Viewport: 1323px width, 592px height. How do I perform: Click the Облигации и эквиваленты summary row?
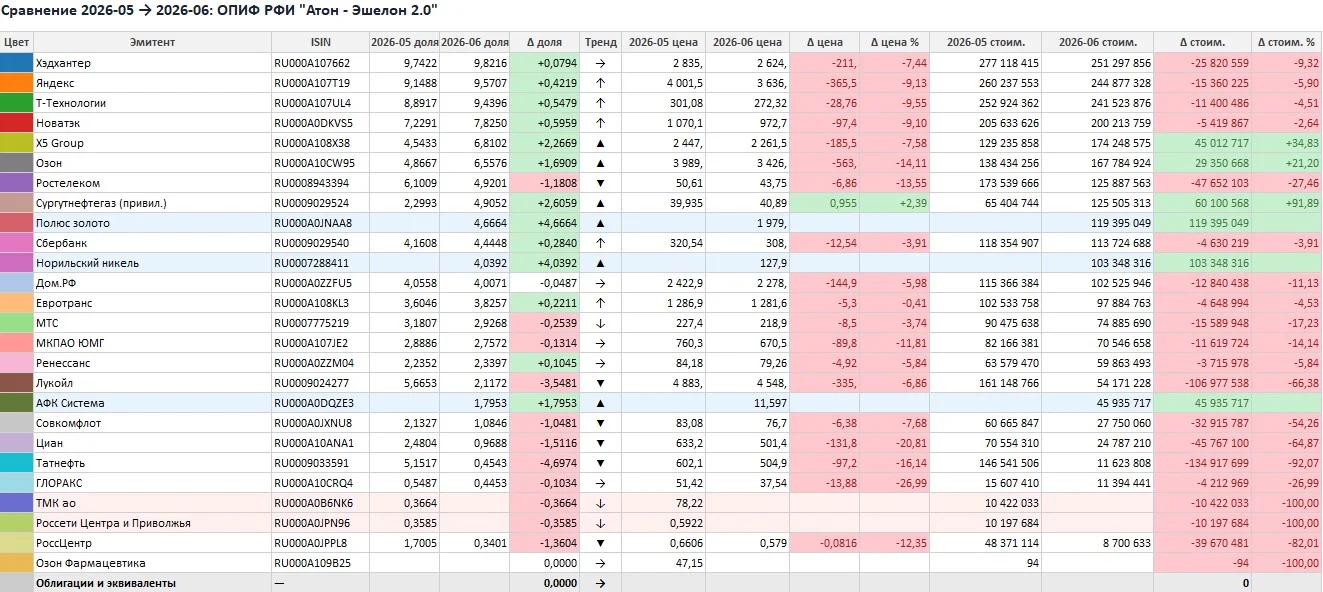click(661, 583)
